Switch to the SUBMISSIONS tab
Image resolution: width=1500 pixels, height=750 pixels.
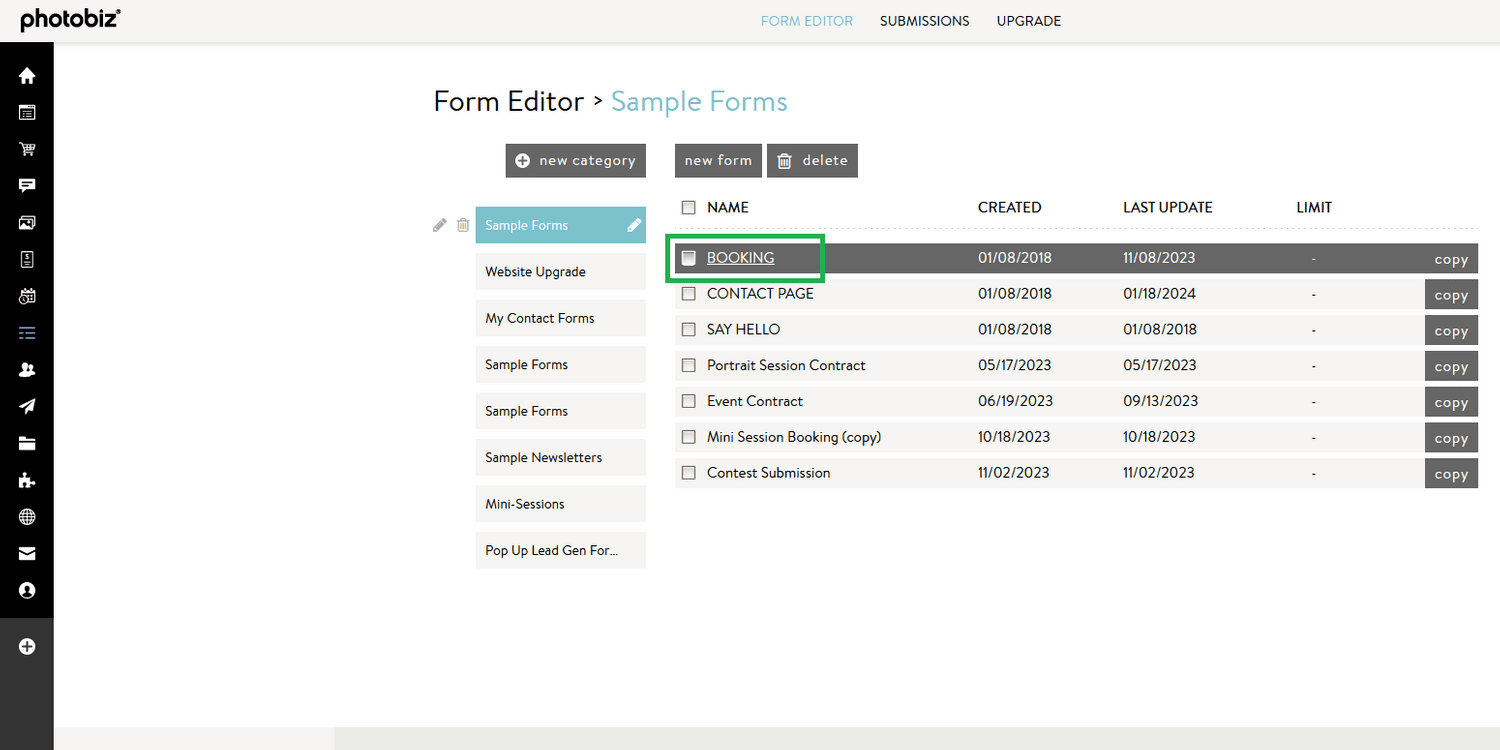click(924, 20)
